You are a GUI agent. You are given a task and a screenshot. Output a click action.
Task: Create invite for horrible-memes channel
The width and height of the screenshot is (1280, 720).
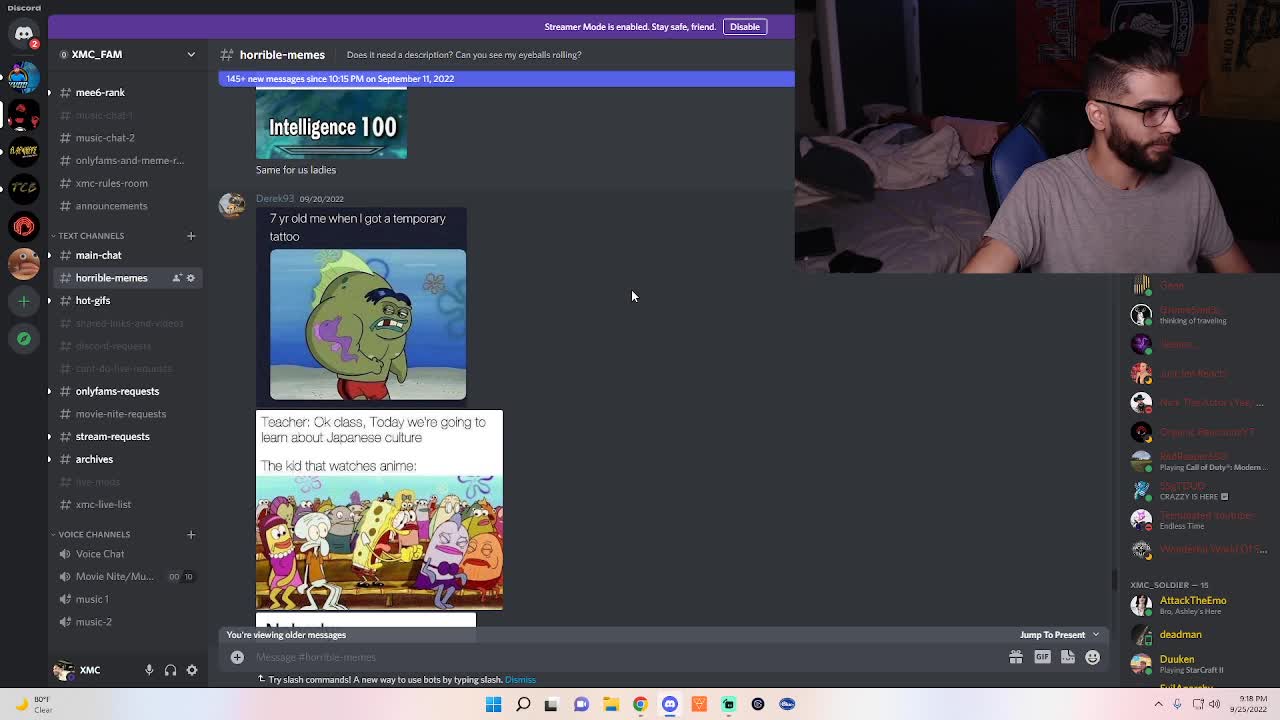click(177, 278)
